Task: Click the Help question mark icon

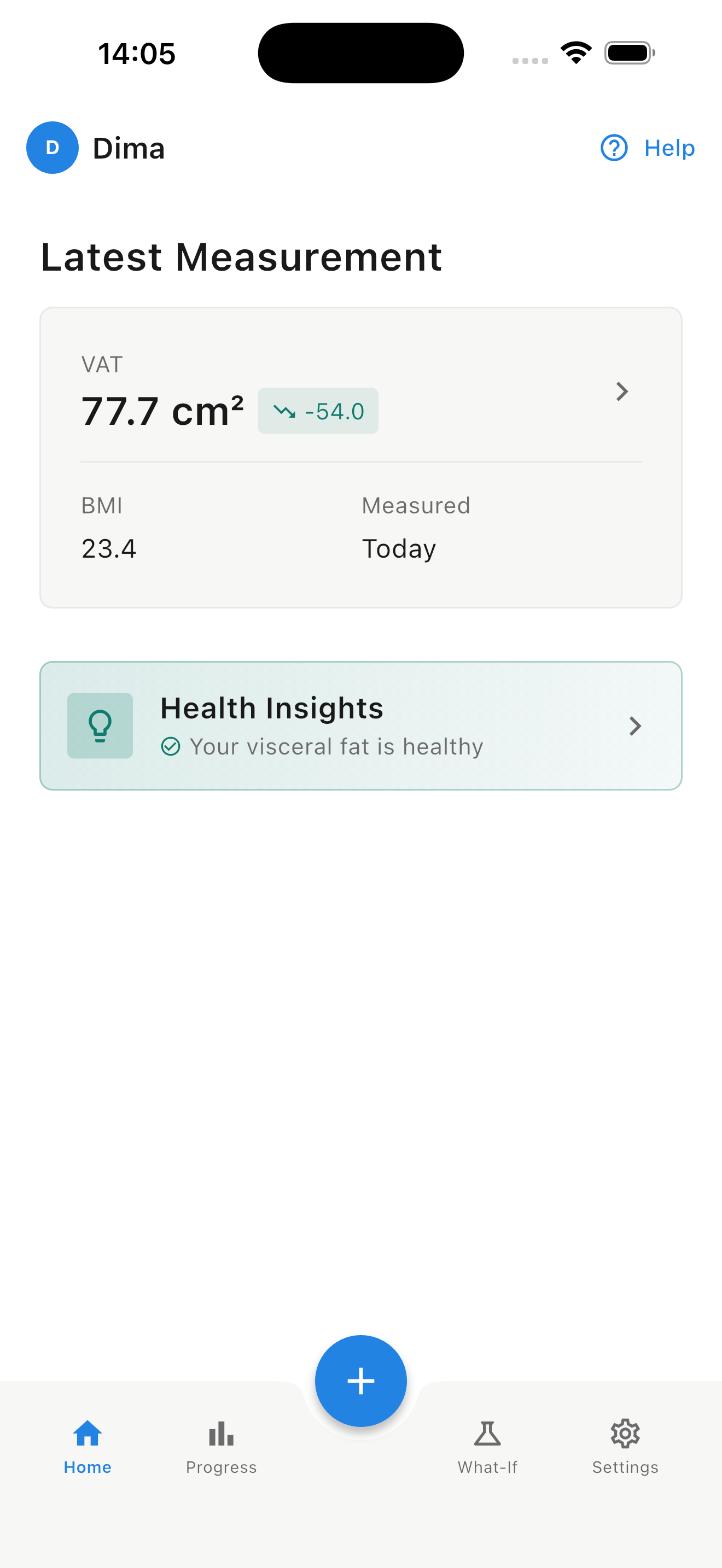Action: point(614,148)
